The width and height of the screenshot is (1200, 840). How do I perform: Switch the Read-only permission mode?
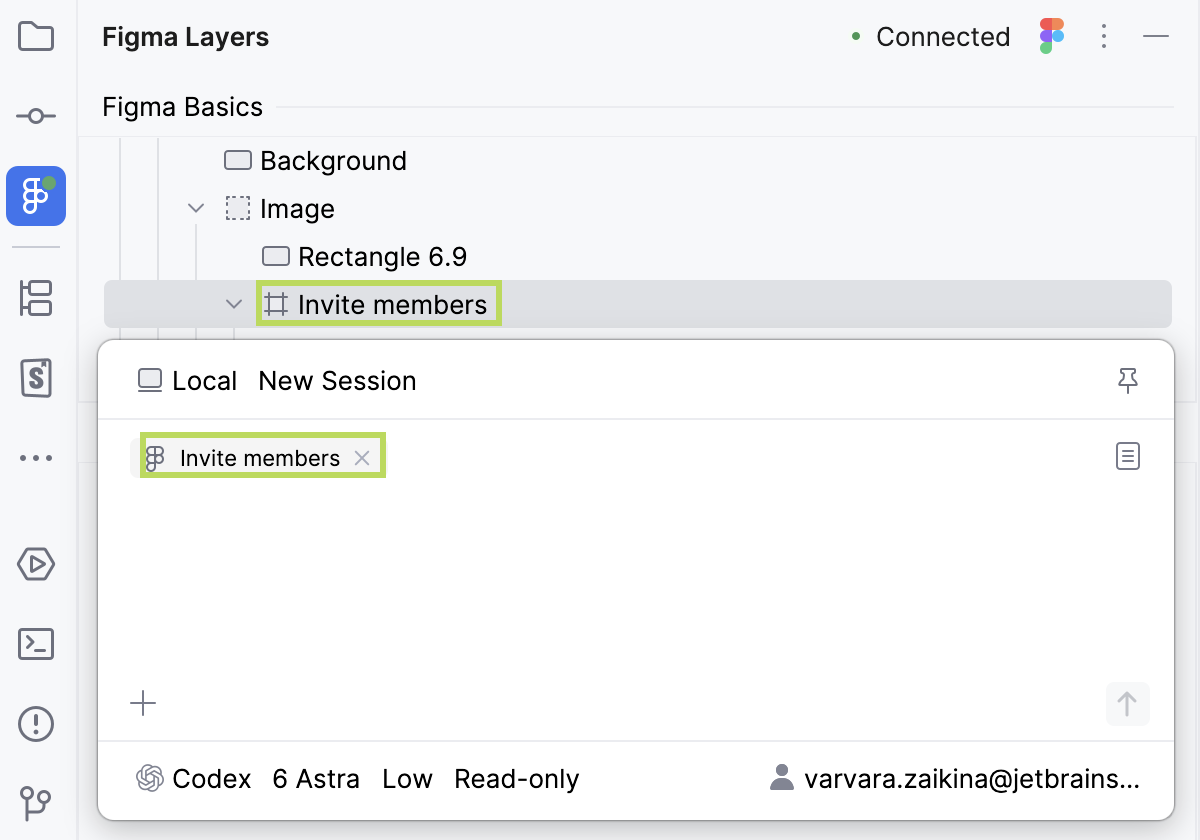click(x=517, y=779)
